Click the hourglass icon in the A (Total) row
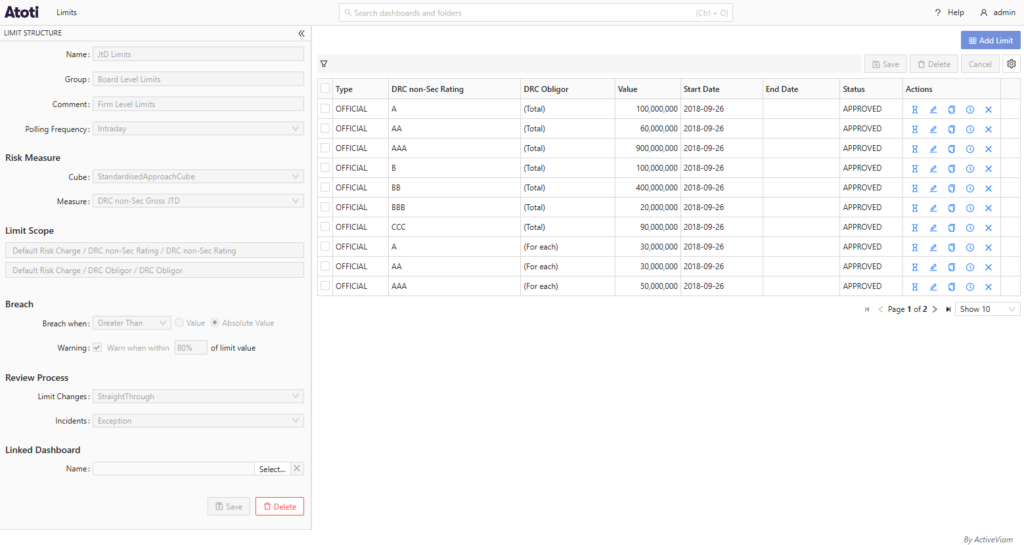Viewport: 1024px width, 545px height. (x=915, y=110)
